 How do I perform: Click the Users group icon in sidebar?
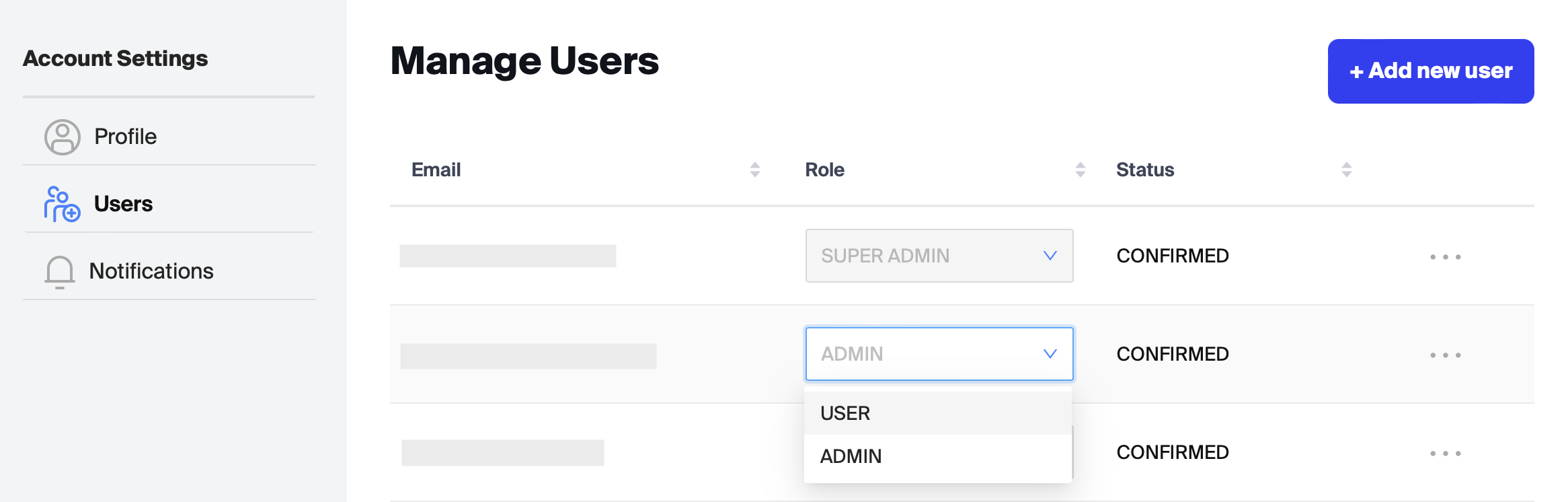point(62,205)
